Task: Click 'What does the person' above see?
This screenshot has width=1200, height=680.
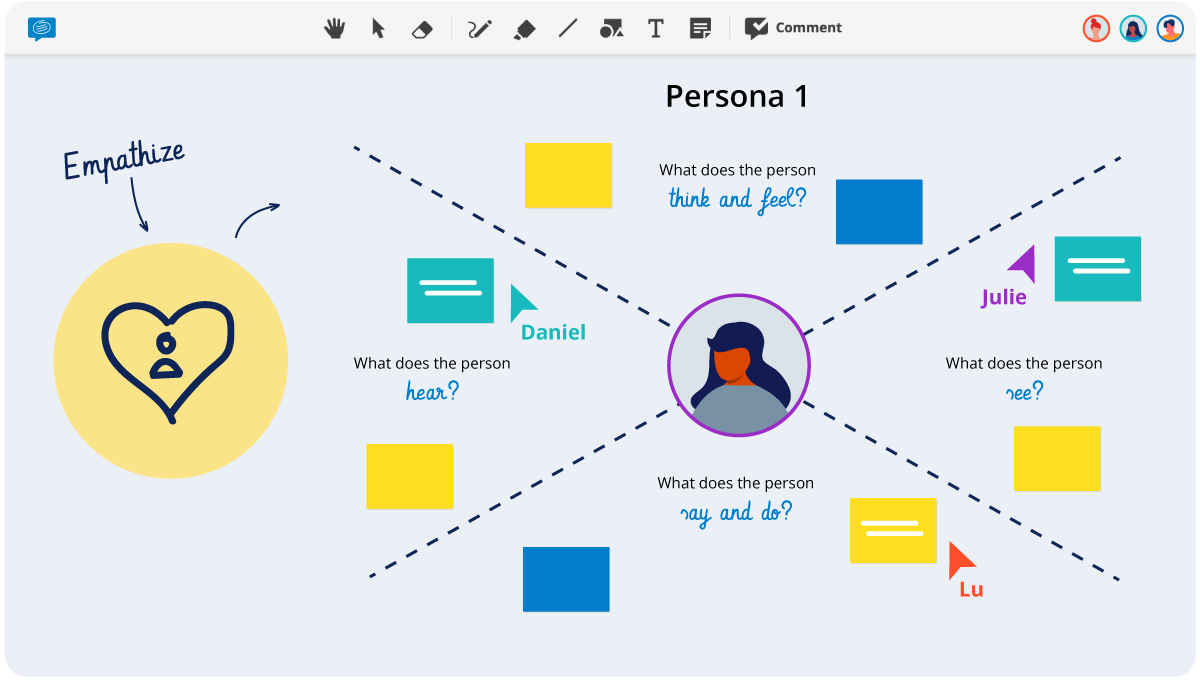Action: click(1024, 363)
